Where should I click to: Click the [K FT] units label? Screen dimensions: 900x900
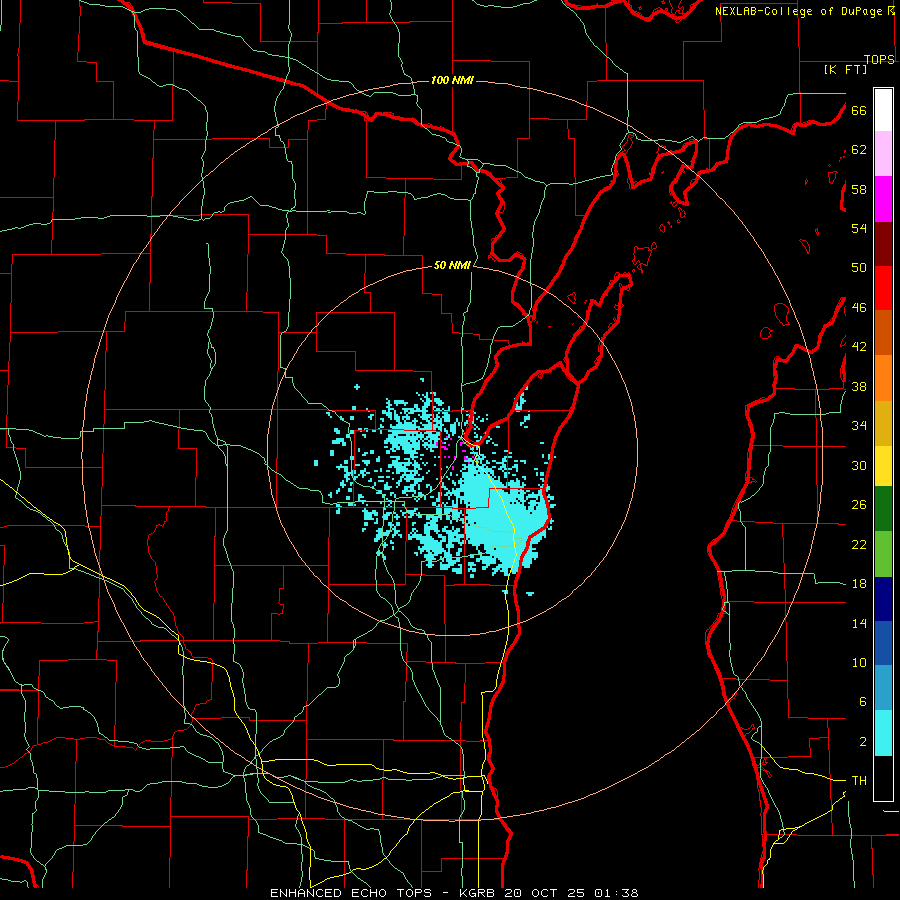(x=845, y=69)
